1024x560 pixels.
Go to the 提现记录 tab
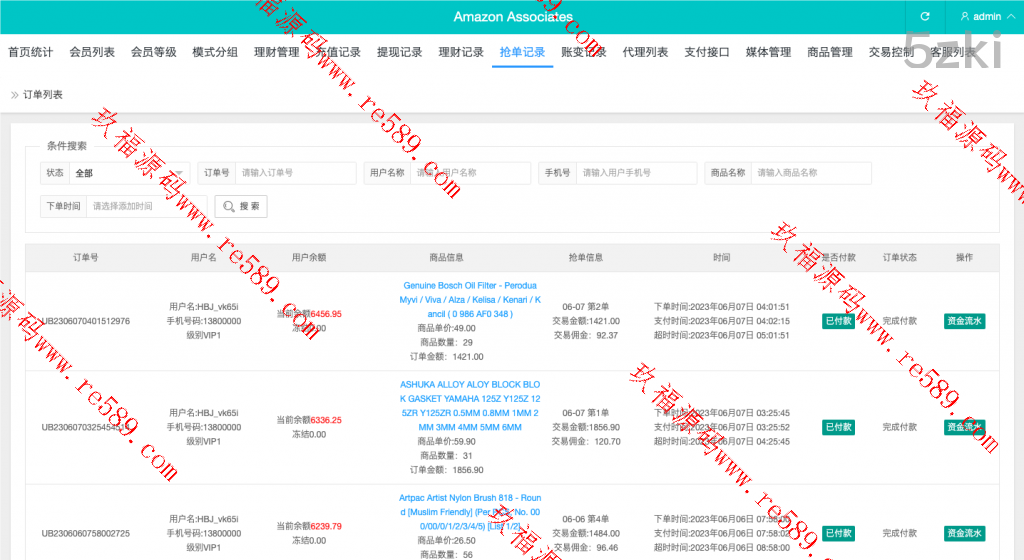point(399,52)
